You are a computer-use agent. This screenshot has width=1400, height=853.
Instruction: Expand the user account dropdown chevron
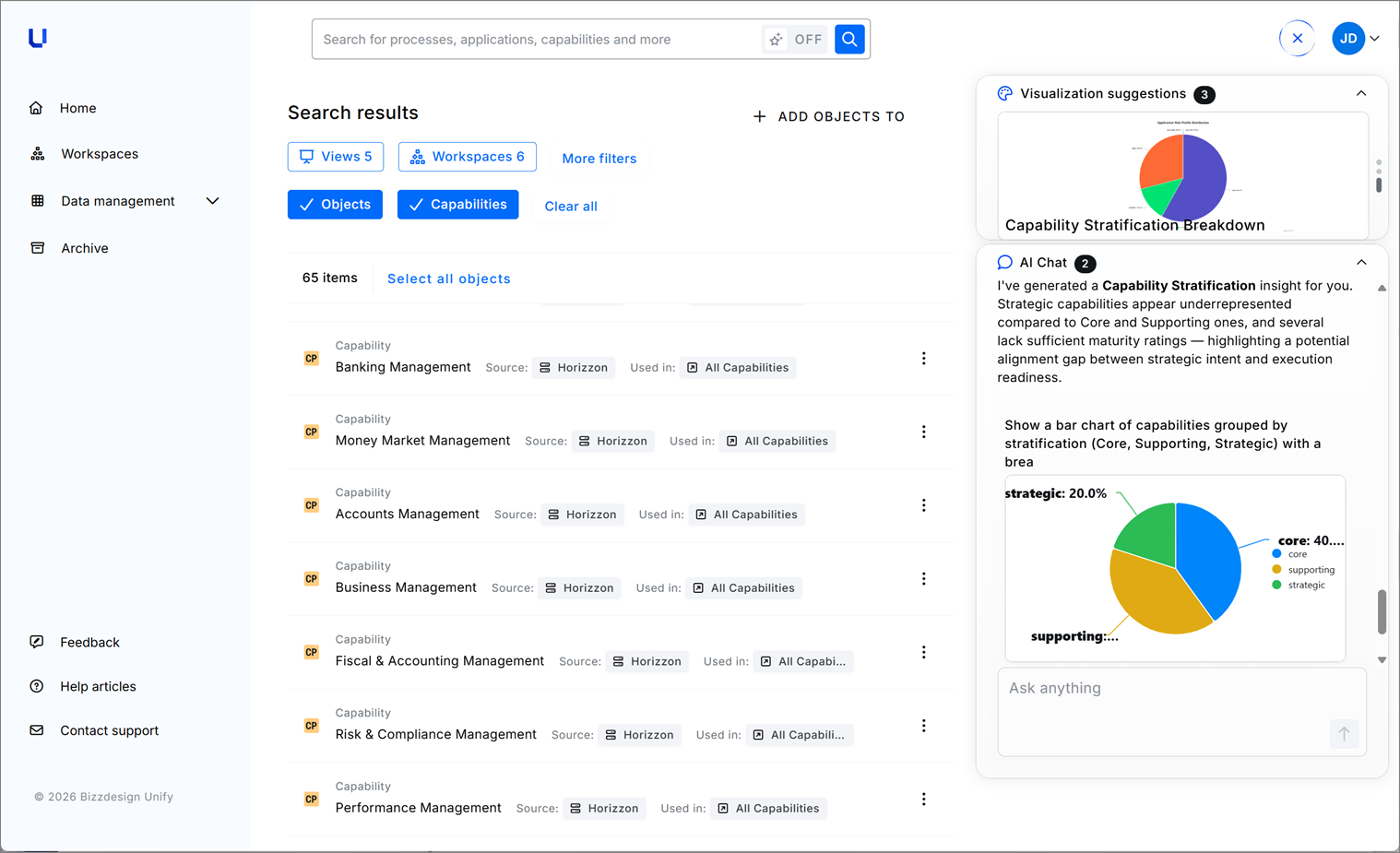click(1375, 39)
